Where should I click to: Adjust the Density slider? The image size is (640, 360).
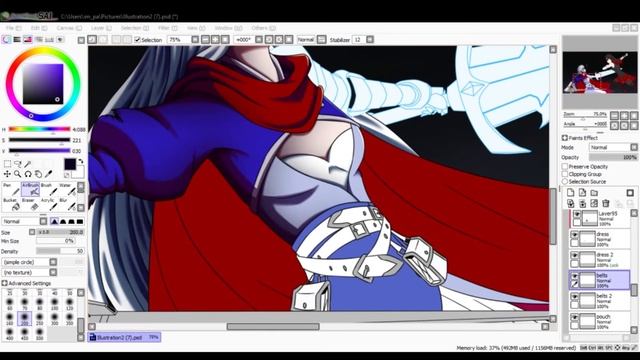click(60, 251)
